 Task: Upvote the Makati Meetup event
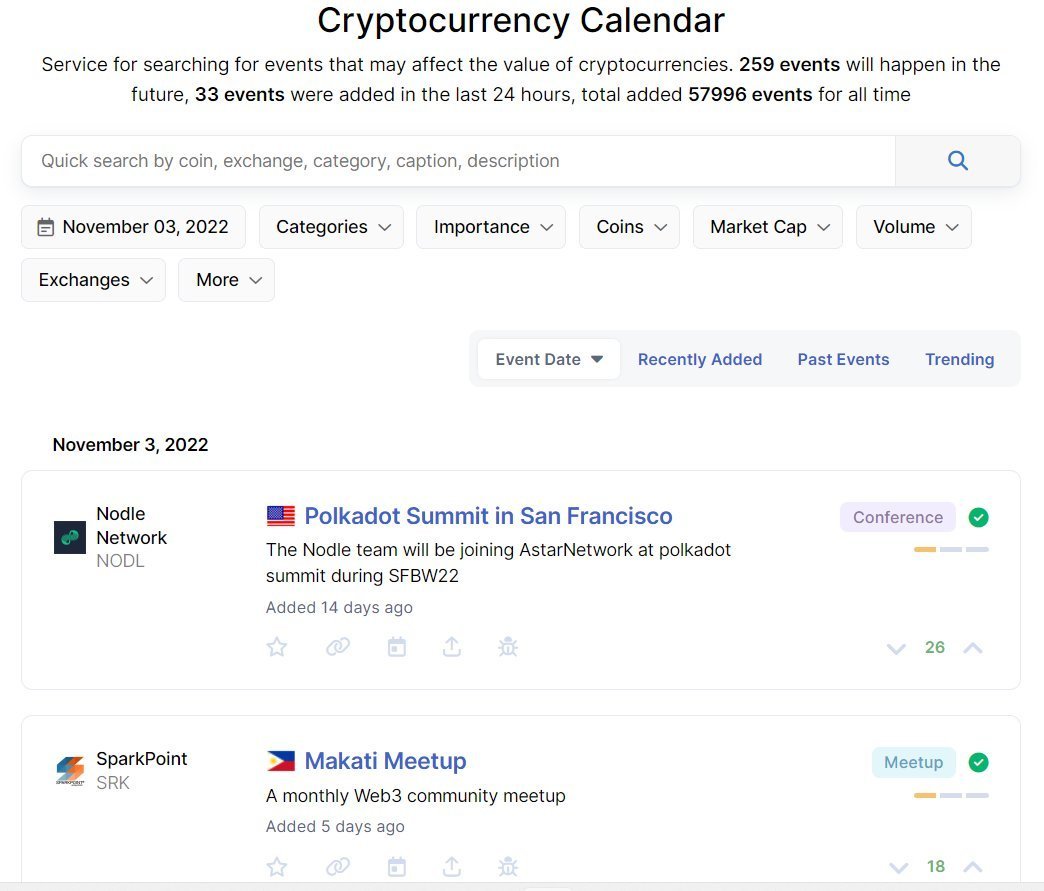972,866
